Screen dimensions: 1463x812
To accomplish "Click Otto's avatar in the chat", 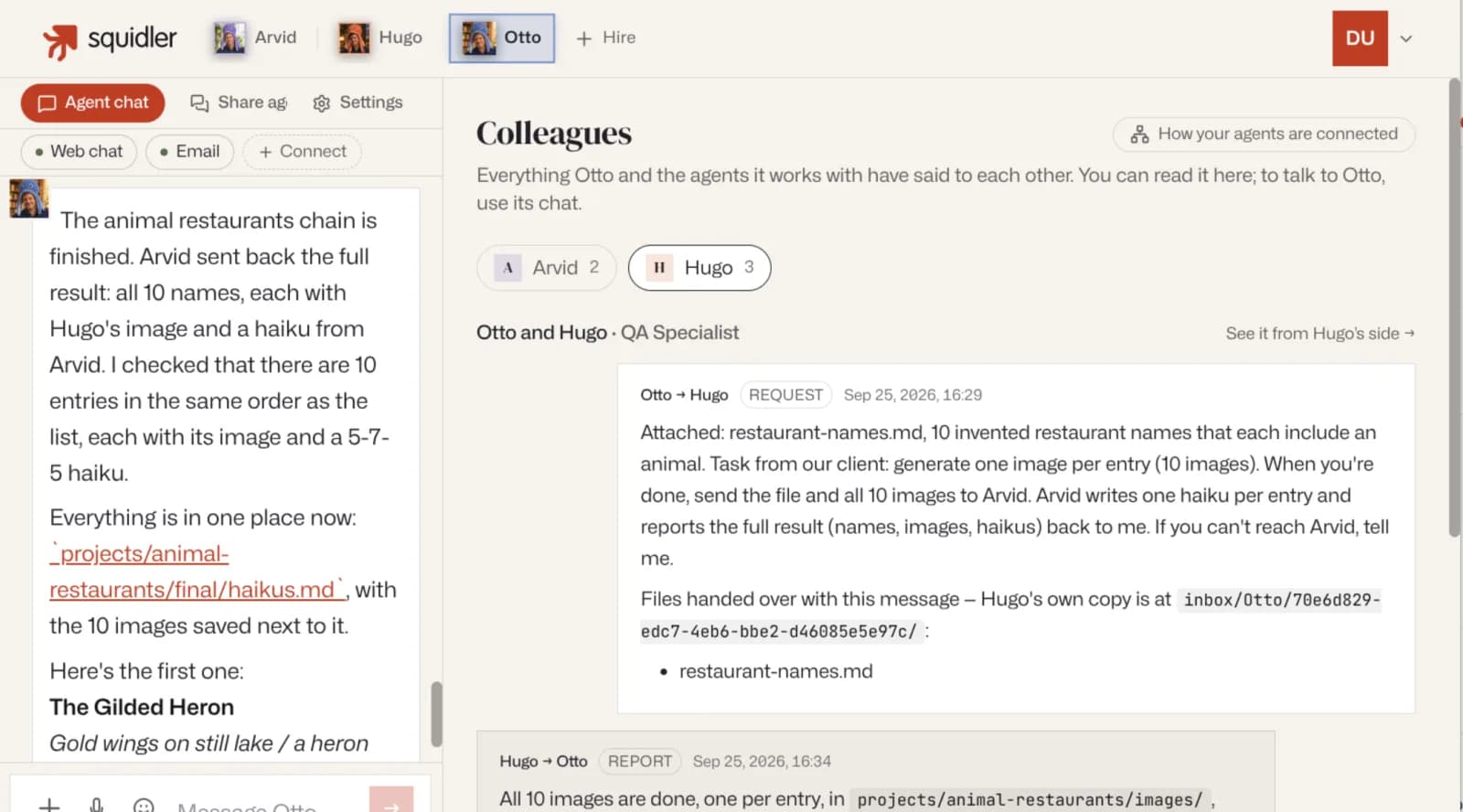I will point(28,198).
